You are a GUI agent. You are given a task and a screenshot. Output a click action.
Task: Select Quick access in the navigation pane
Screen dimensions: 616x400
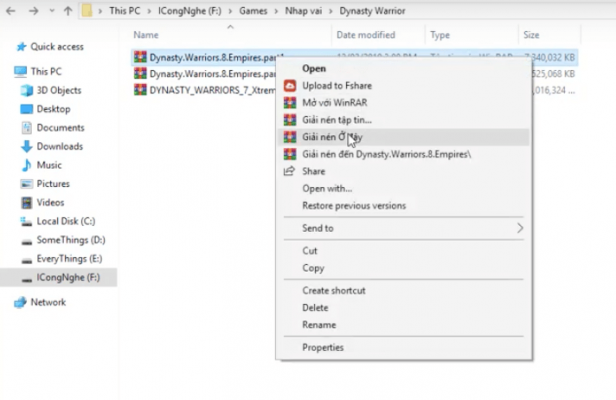tap(56, 46)
